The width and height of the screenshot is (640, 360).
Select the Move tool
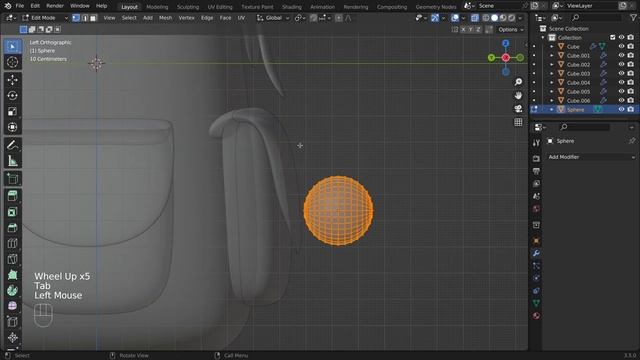13,80
